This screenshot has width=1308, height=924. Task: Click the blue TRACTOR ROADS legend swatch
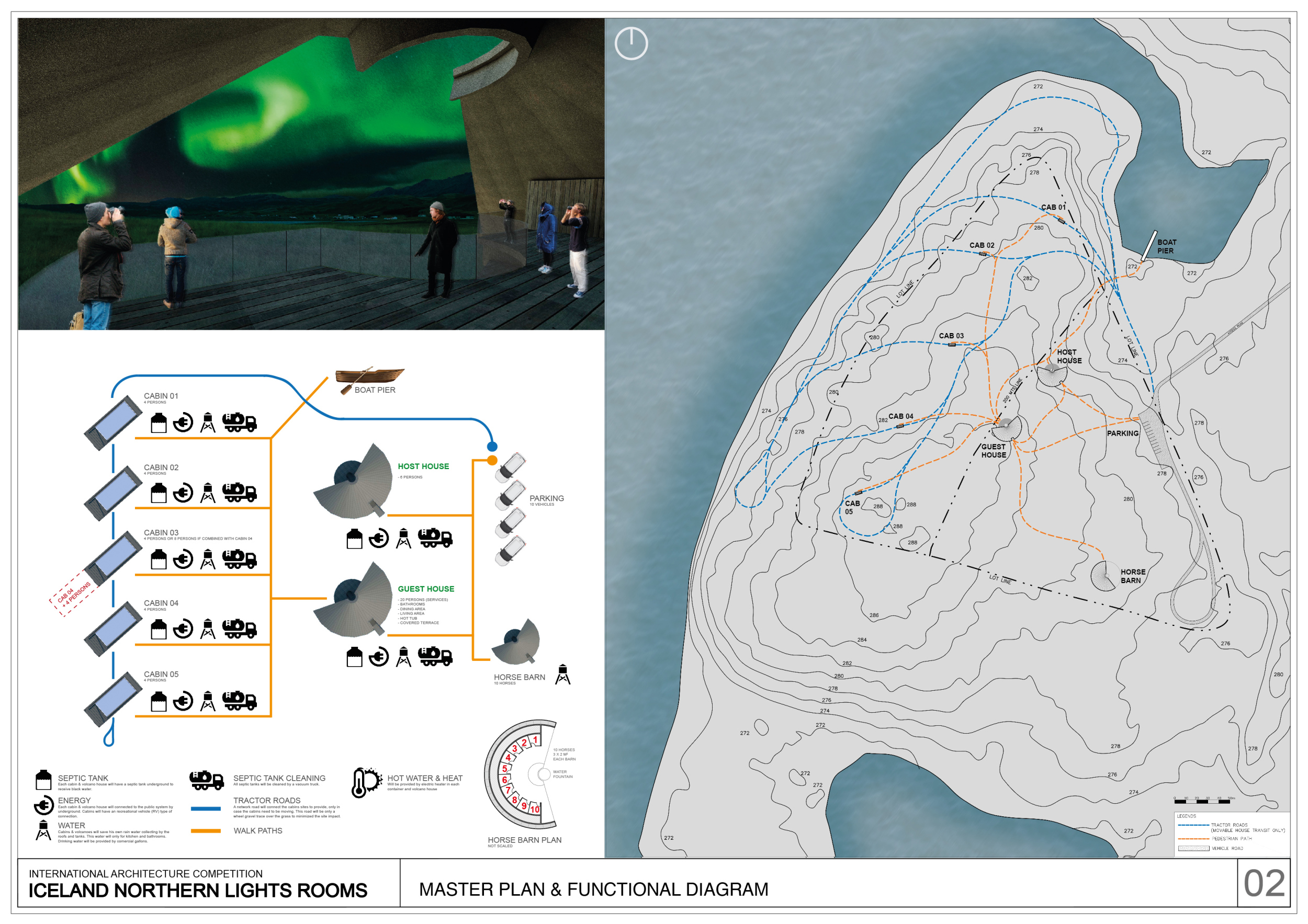coord(206,809)
